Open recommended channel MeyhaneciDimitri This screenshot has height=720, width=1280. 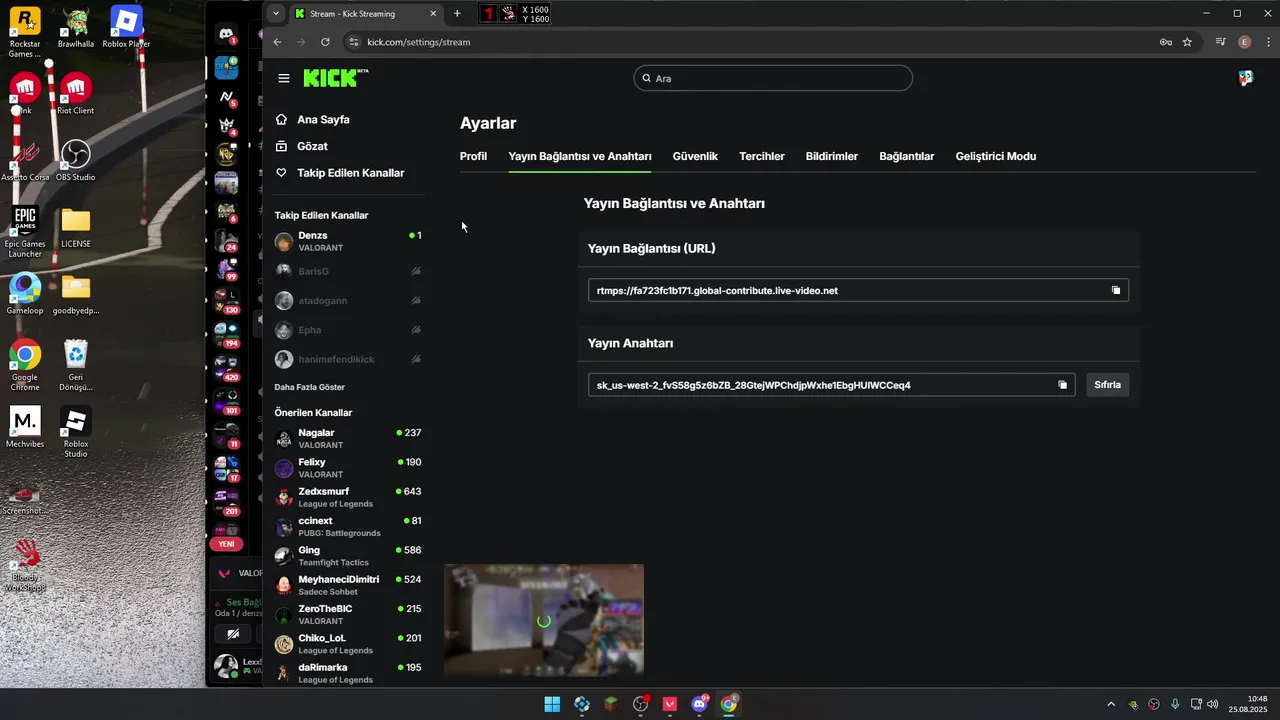point(348,585)
